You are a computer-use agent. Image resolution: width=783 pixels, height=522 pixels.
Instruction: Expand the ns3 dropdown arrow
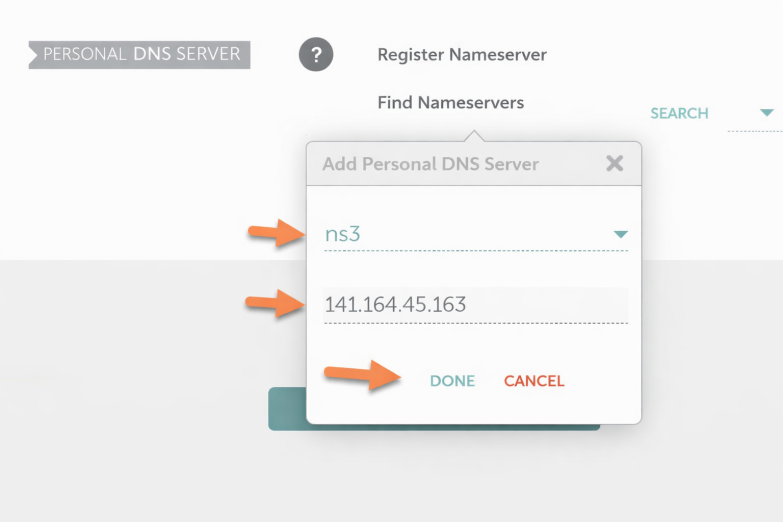click(620, 235)
